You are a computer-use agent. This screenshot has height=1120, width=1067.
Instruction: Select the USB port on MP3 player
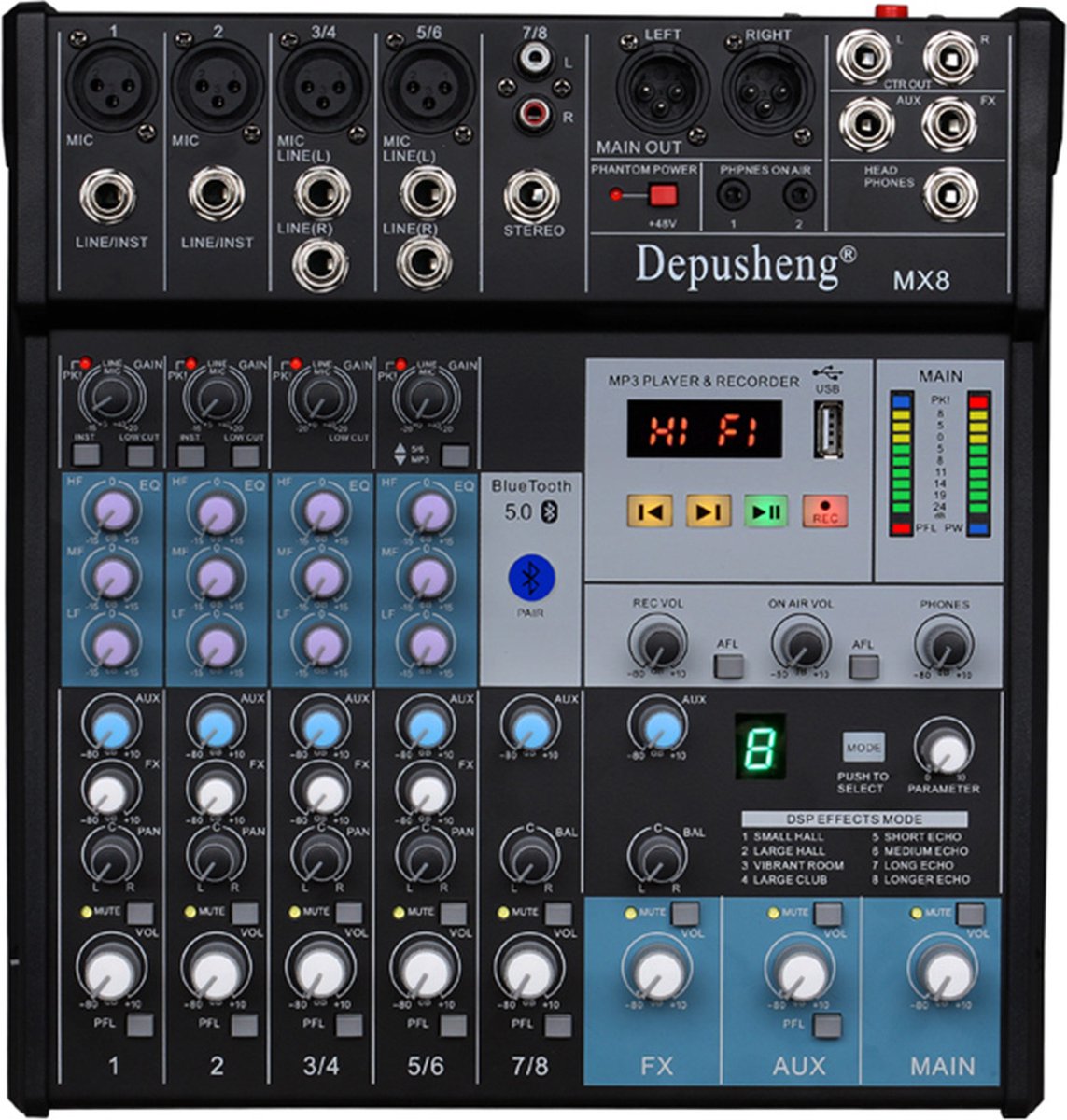tap(828, 428)
